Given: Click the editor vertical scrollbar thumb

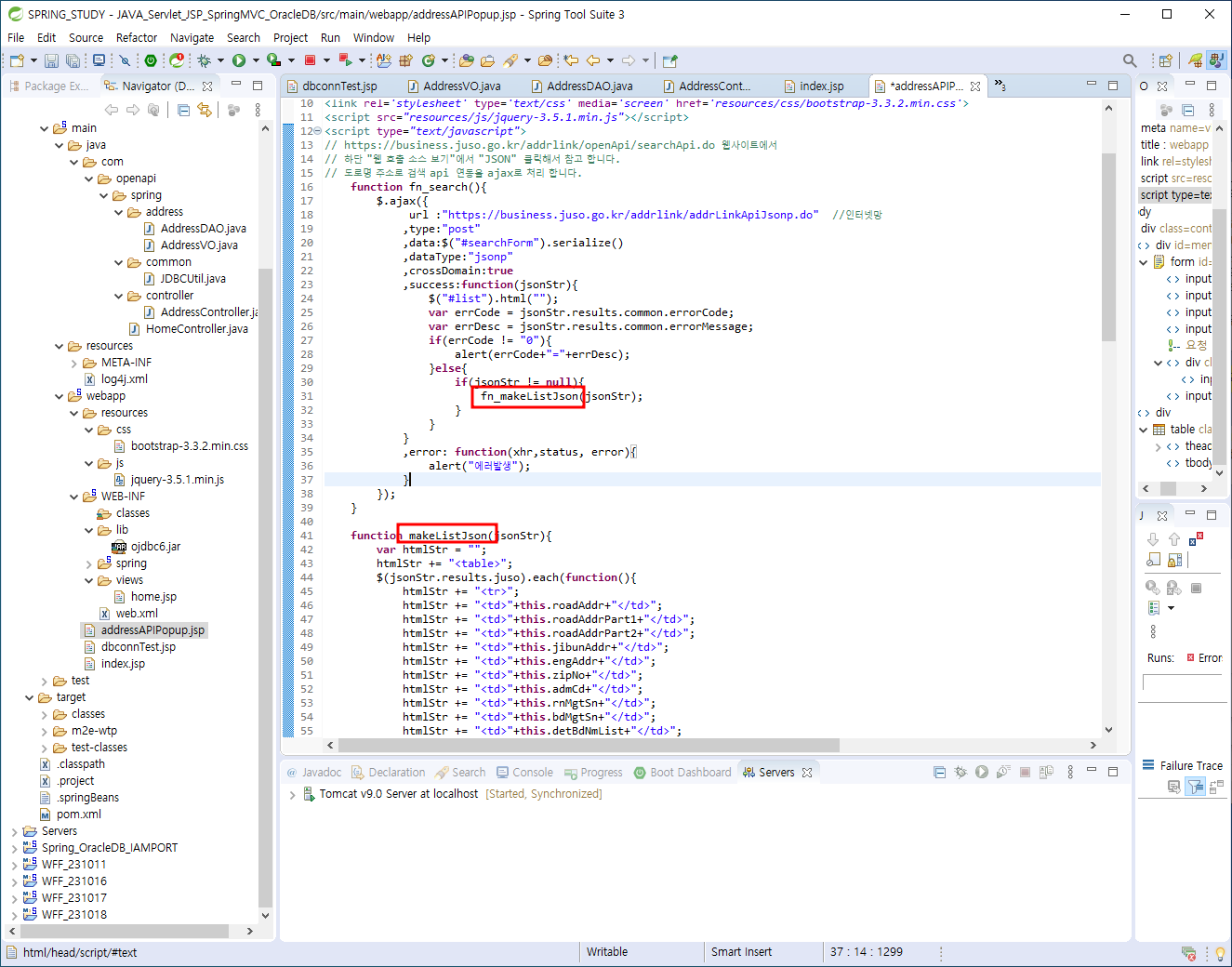Looking at the screenshot, I should [x=1108, y=246].
